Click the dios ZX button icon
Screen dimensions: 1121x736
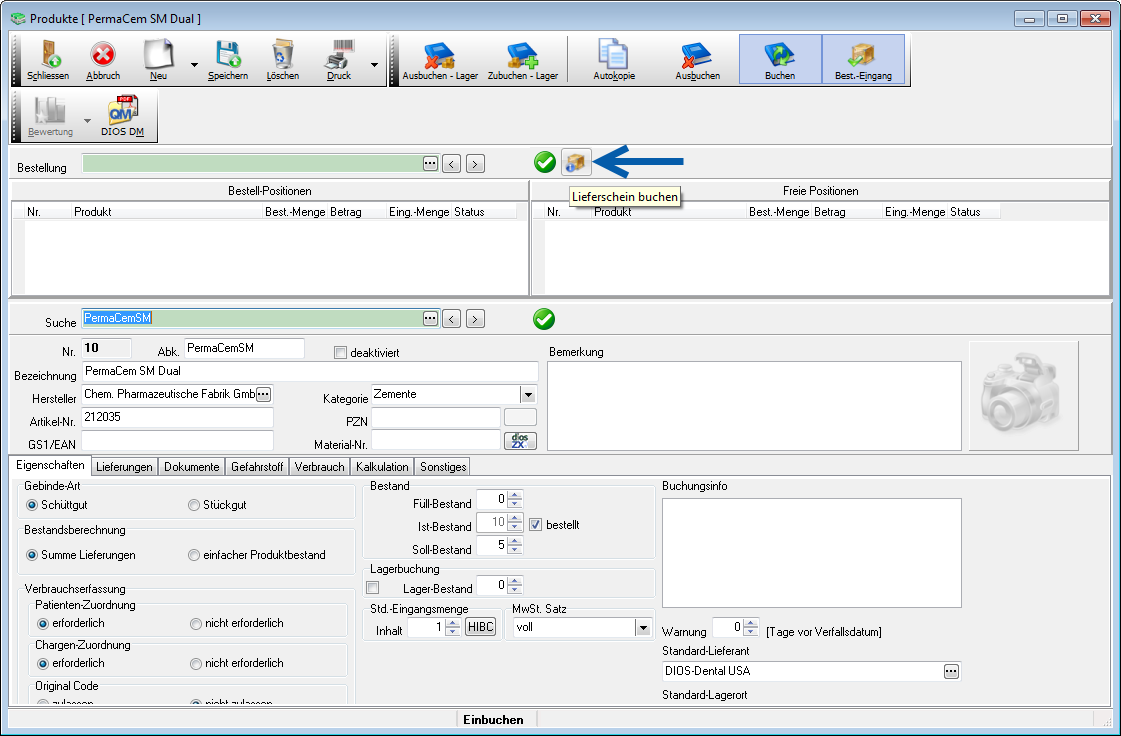pyautogui.click(x=520, y=441)
